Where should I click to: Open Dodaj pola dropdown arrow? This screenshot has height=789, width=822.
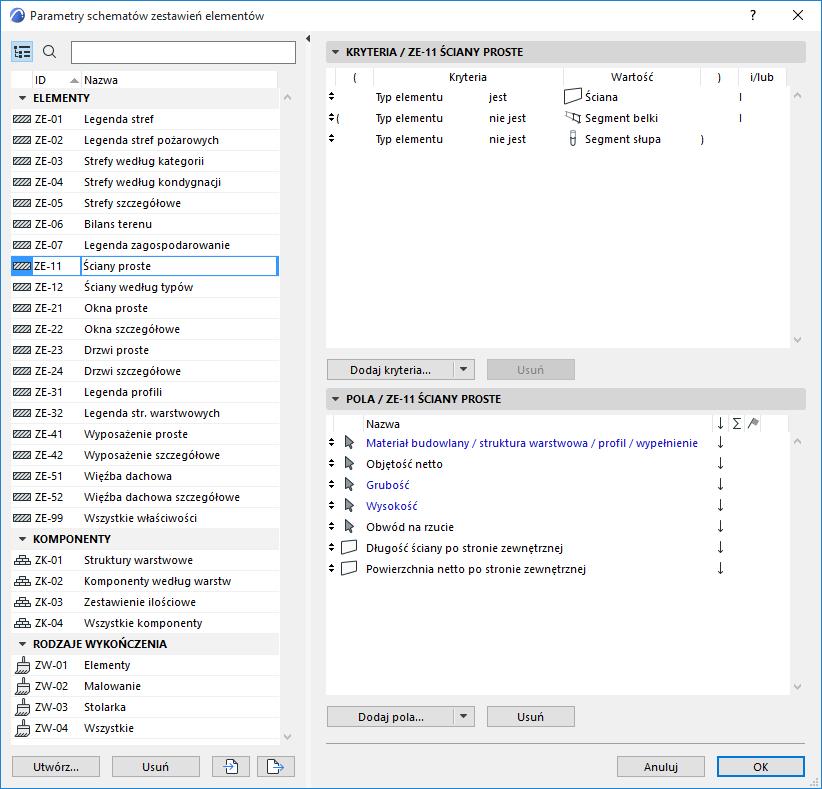[463, 717]
